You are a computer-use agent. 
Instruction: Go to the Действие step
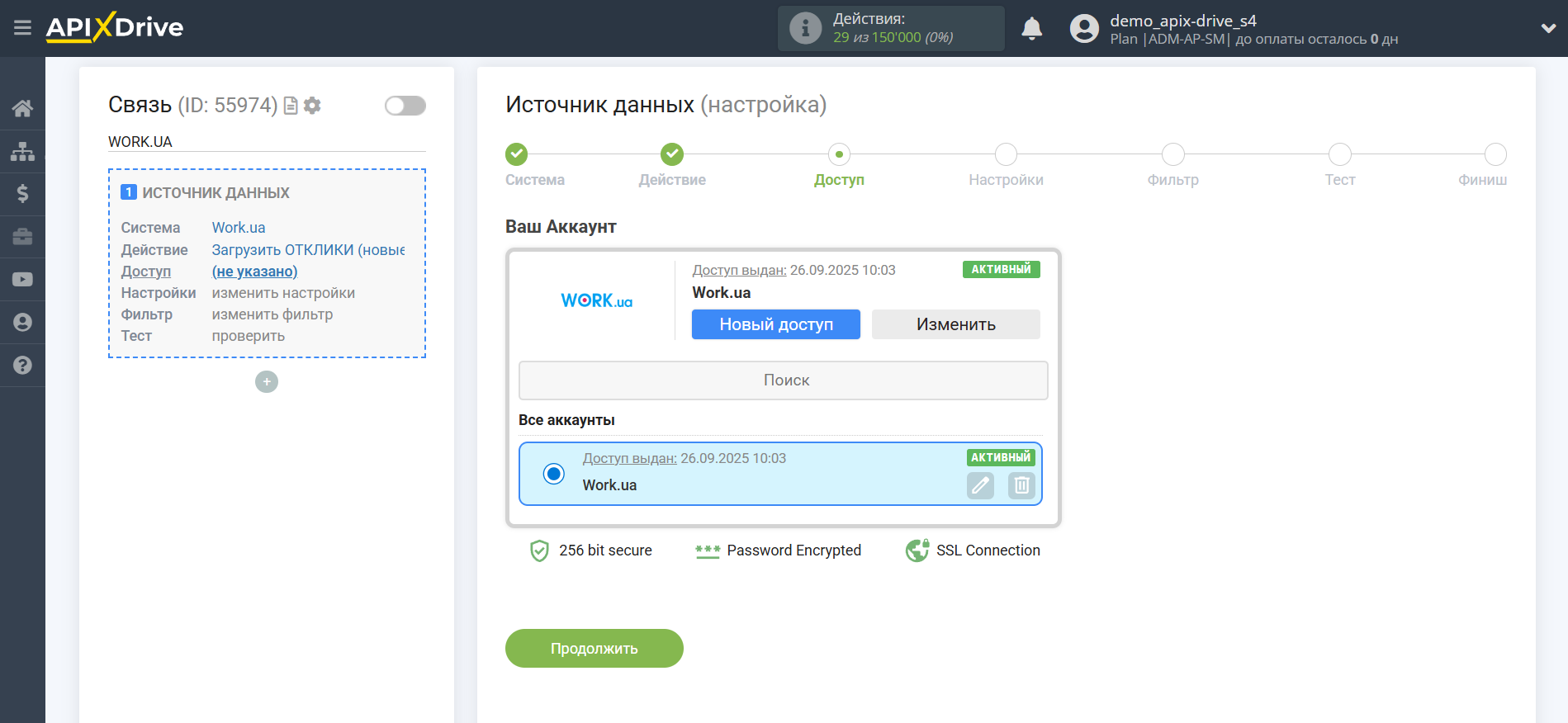pyautogui.click(x=672, y=154)
